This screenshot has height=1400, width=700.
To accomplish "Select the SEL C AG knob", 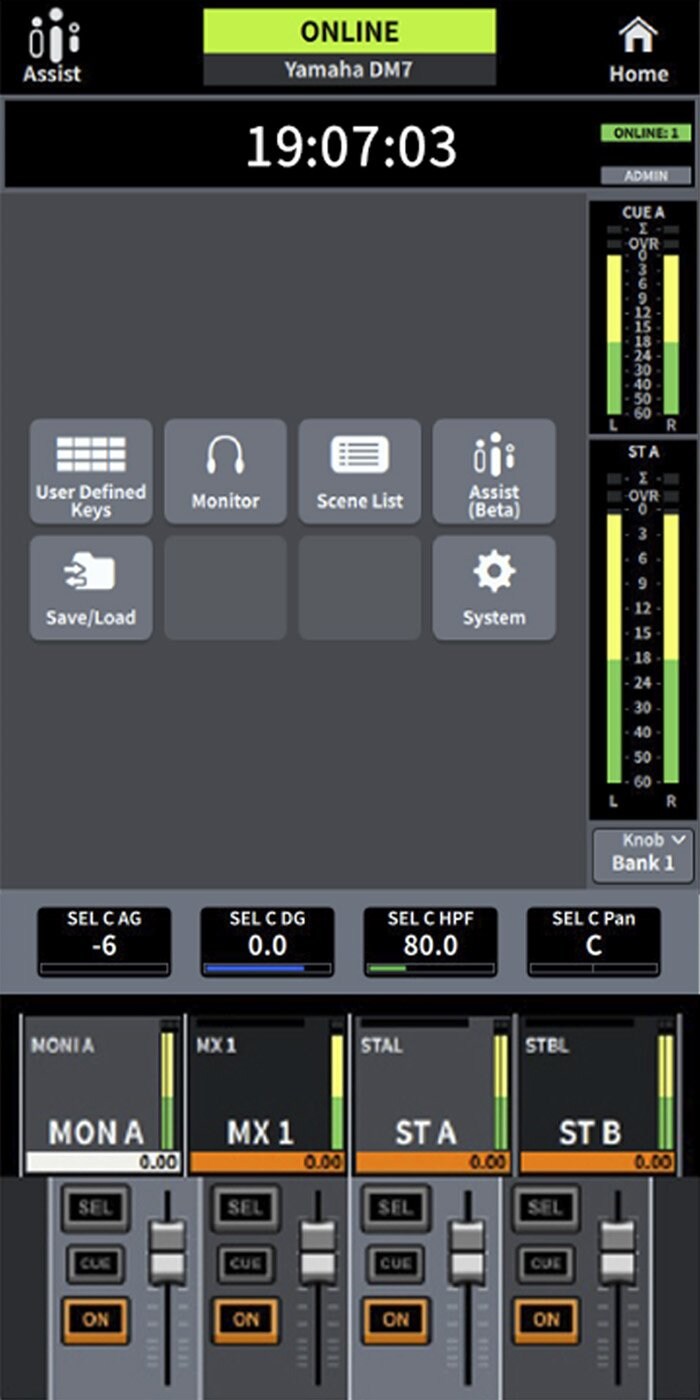I will click(x=104, y=941).
